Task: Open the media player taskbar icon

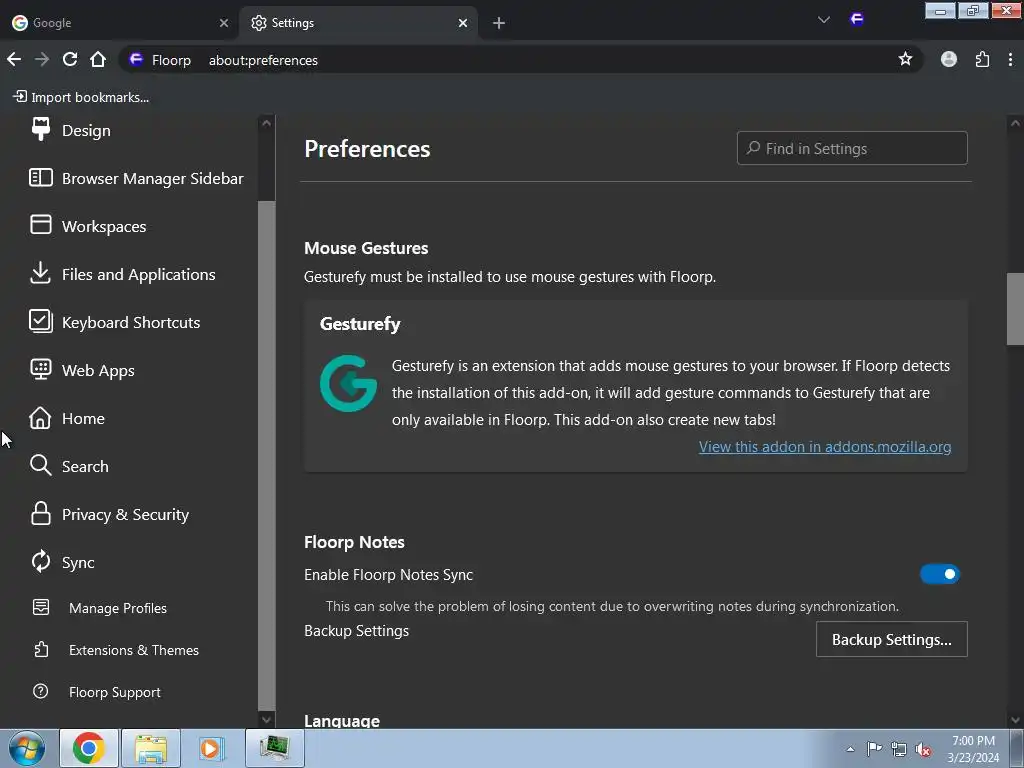Action: point(212,748)
